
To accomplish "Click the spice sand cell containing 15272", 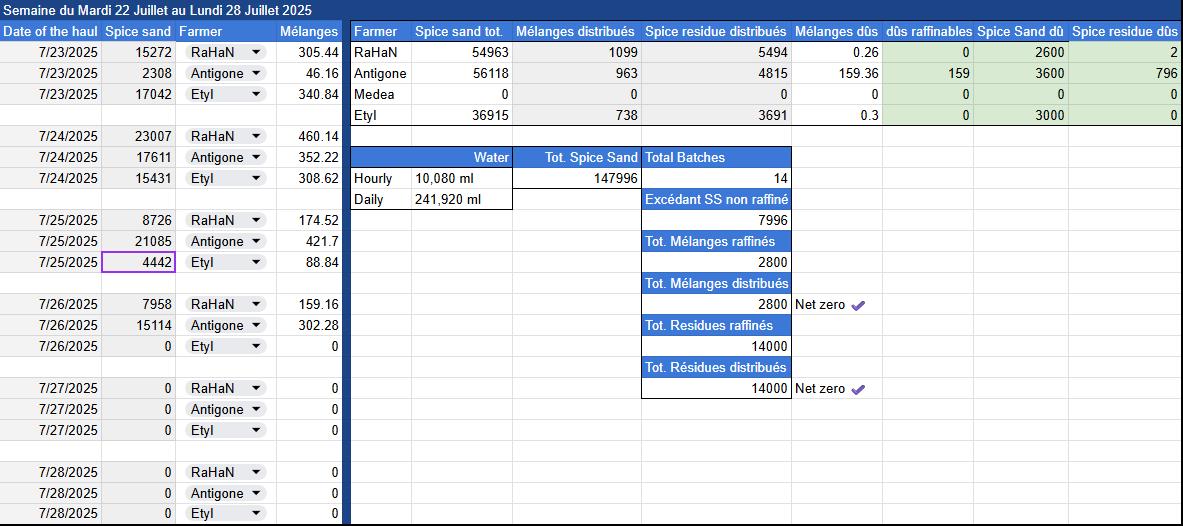I will point(138,52).
